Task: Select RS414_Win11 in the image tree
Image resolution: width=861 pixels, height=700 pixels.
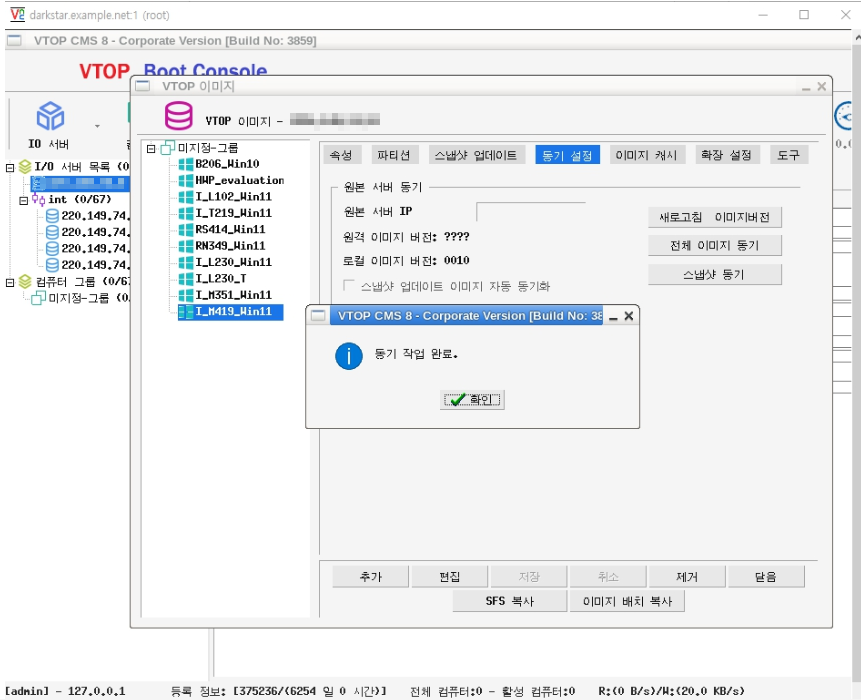Action: [x=231, y=229]
